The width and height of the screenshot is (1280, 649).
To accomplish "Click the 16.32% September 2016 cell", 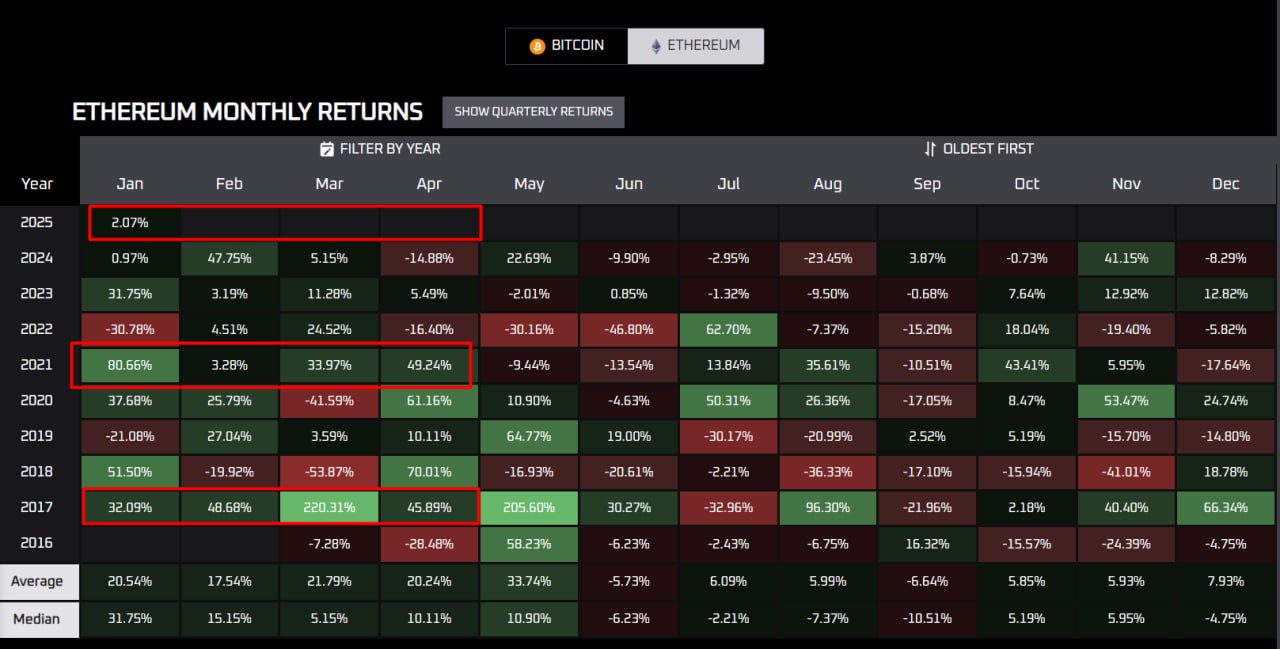I will (927, 543).
